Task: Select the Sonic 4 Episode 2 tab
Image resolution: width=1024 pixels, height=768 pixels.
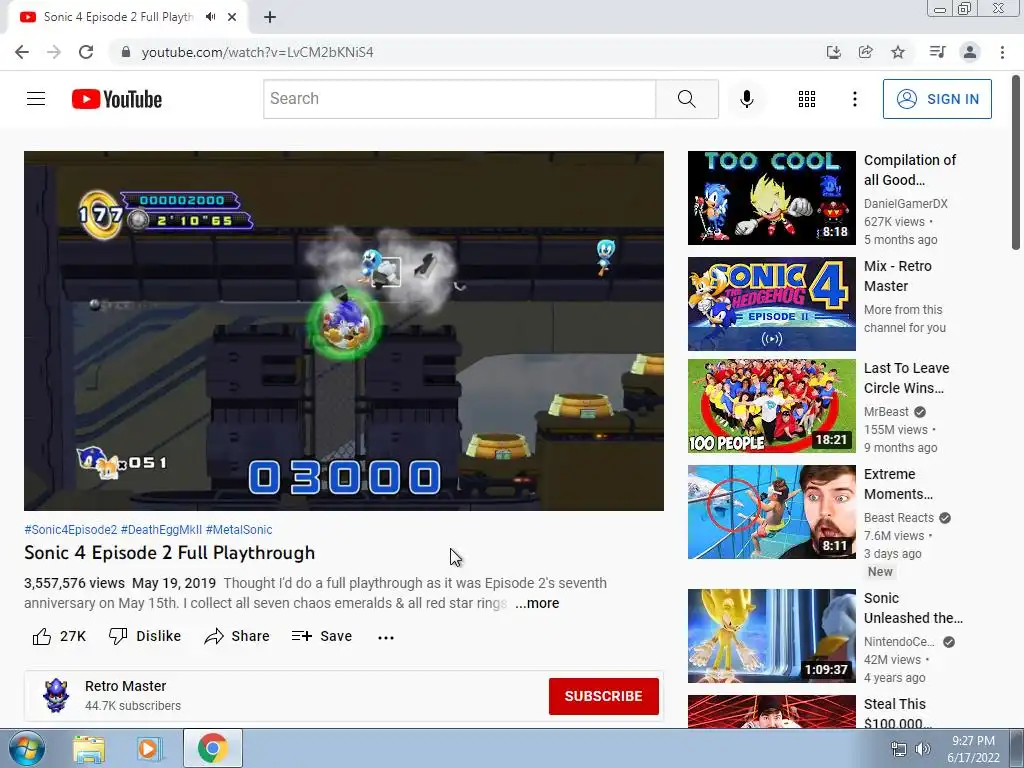Action: (x=118, y=17)
